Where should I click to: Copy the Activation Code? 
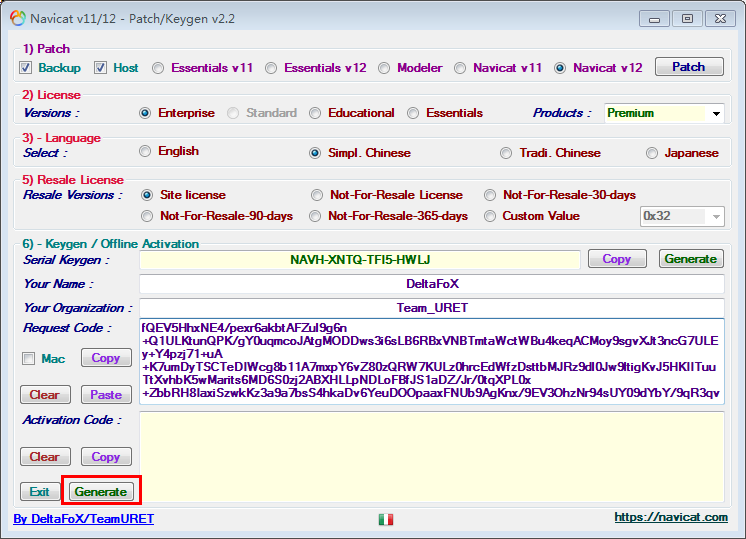coord(106,457)
